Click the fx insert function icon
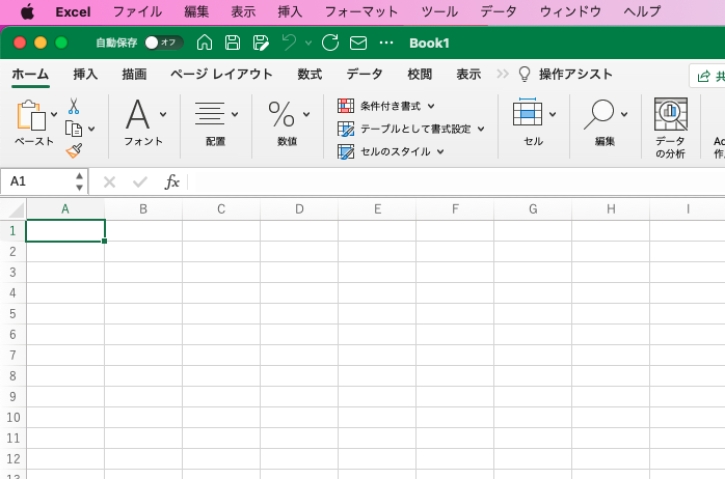Viewport: 725px width, 479px height. tap(172, 182)
